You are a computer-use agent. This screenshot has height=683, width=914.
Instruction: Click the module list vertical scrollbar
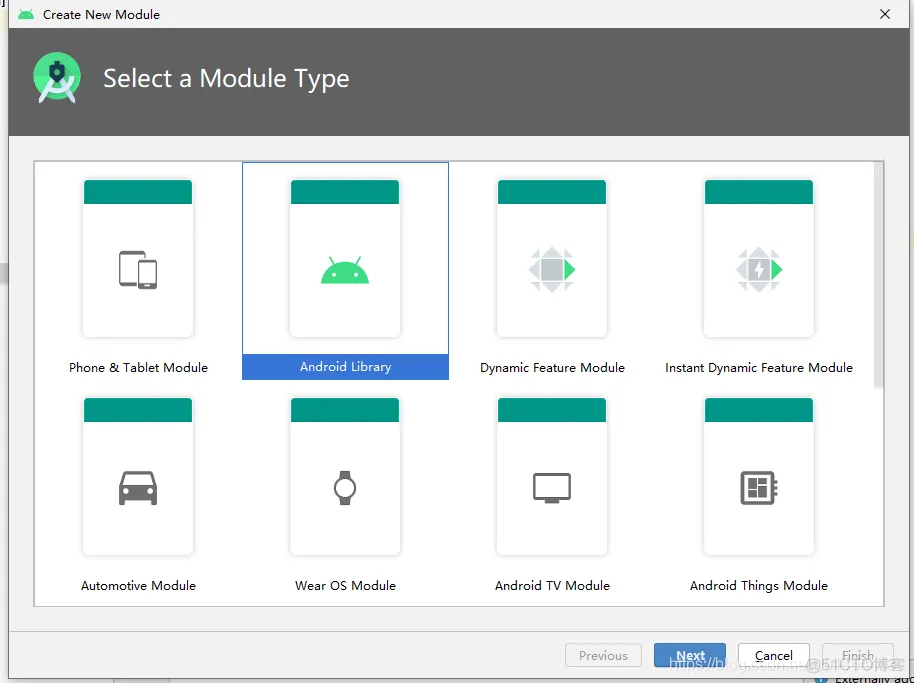(x=878, y=275)
